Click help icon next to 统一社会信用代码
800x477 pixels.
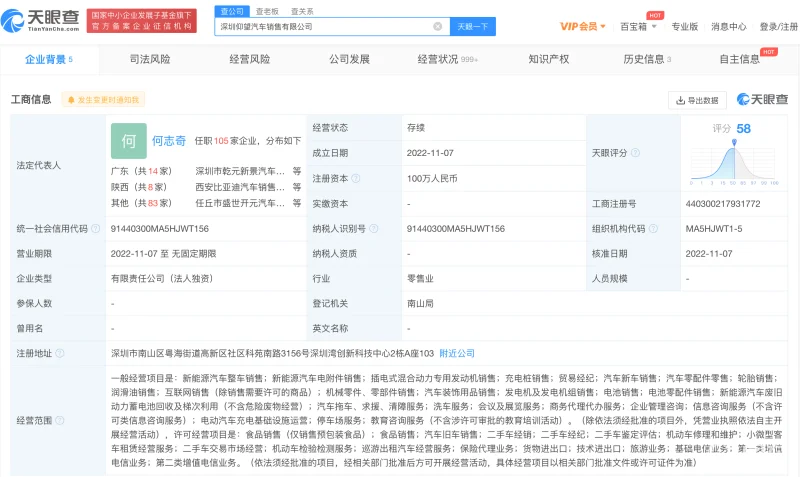(x=95, y=229)
